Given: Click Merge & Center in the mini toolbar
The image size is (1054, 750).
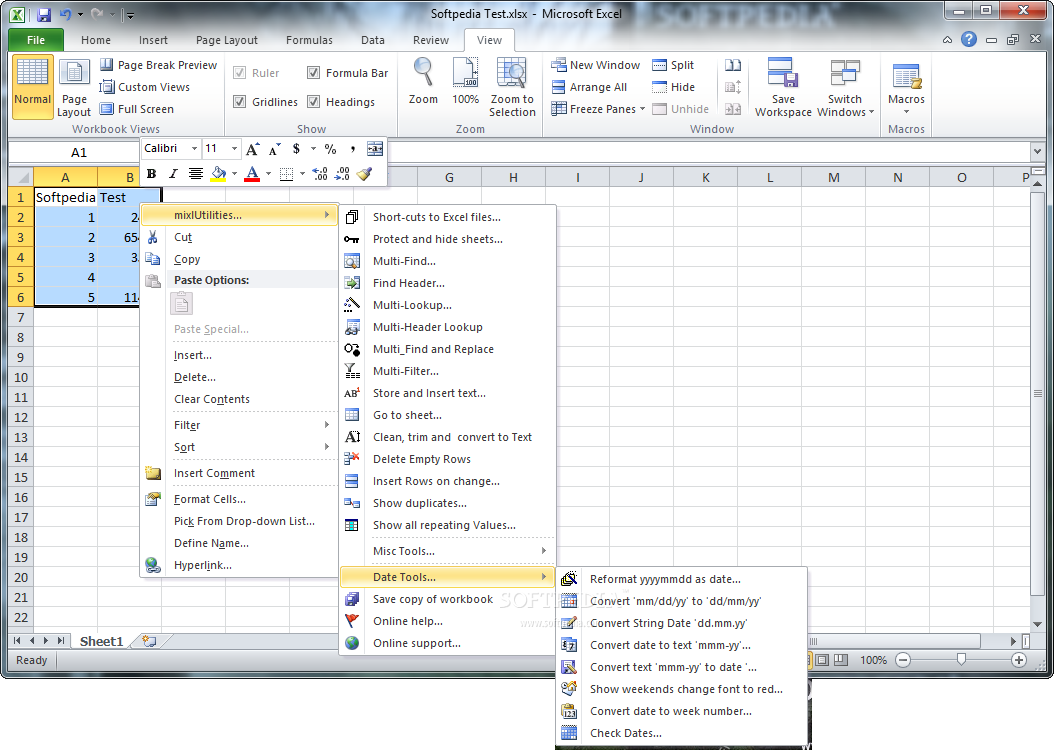Looking at the screenshot, I should (375, 149).
